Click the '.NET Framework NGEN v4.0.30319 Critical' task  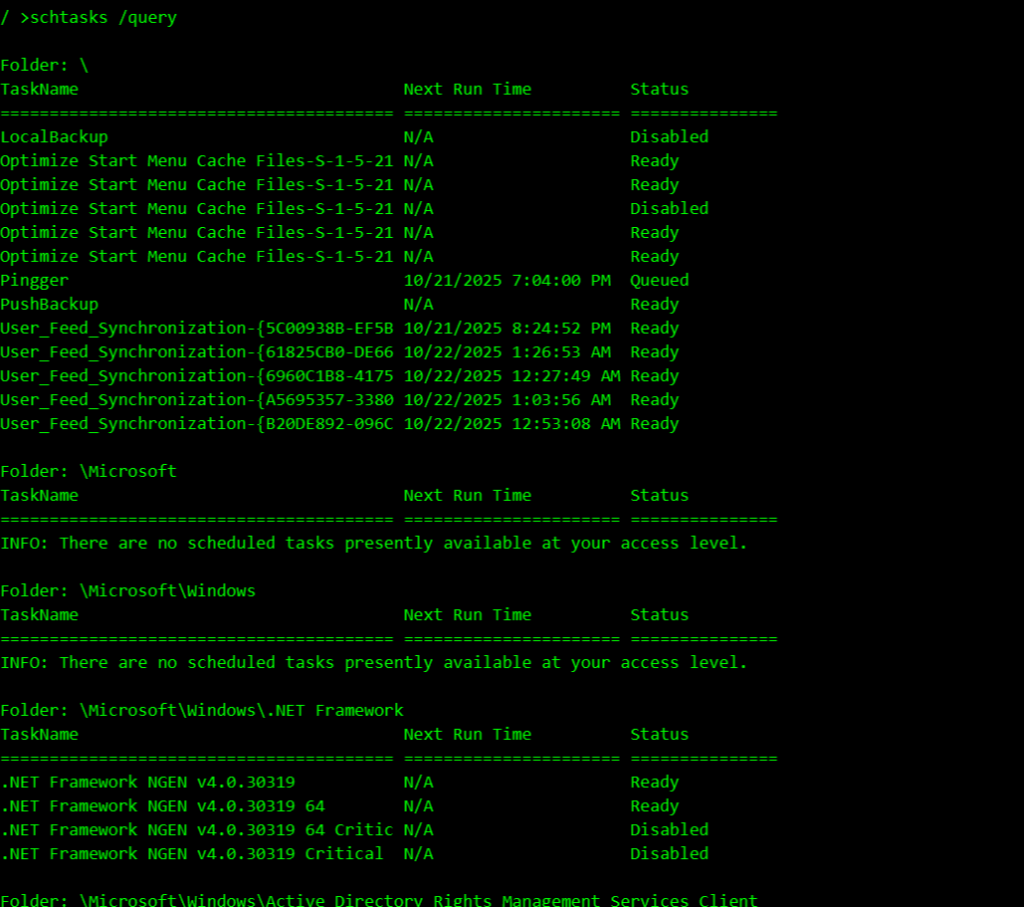point(191,855)
